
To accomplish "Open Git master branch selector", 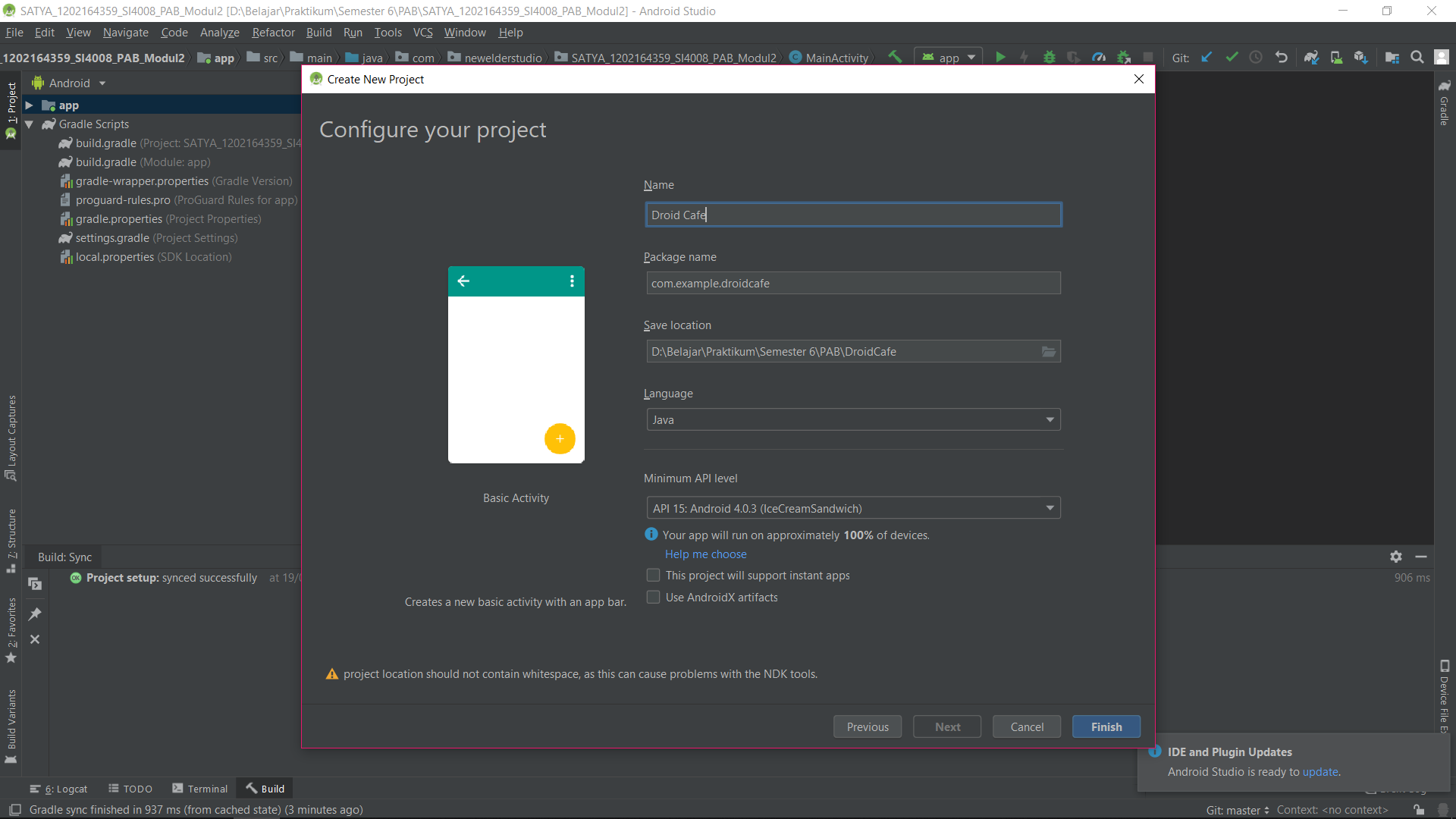I will (x=1237, y=809).
